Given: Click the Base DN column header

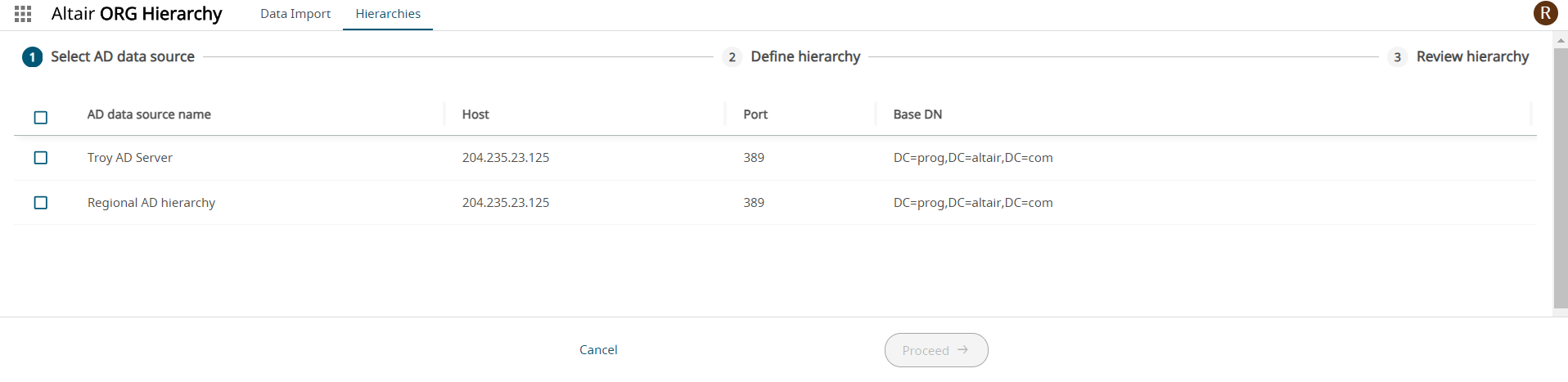Looking at the screenshot, I should coord(917,115).
